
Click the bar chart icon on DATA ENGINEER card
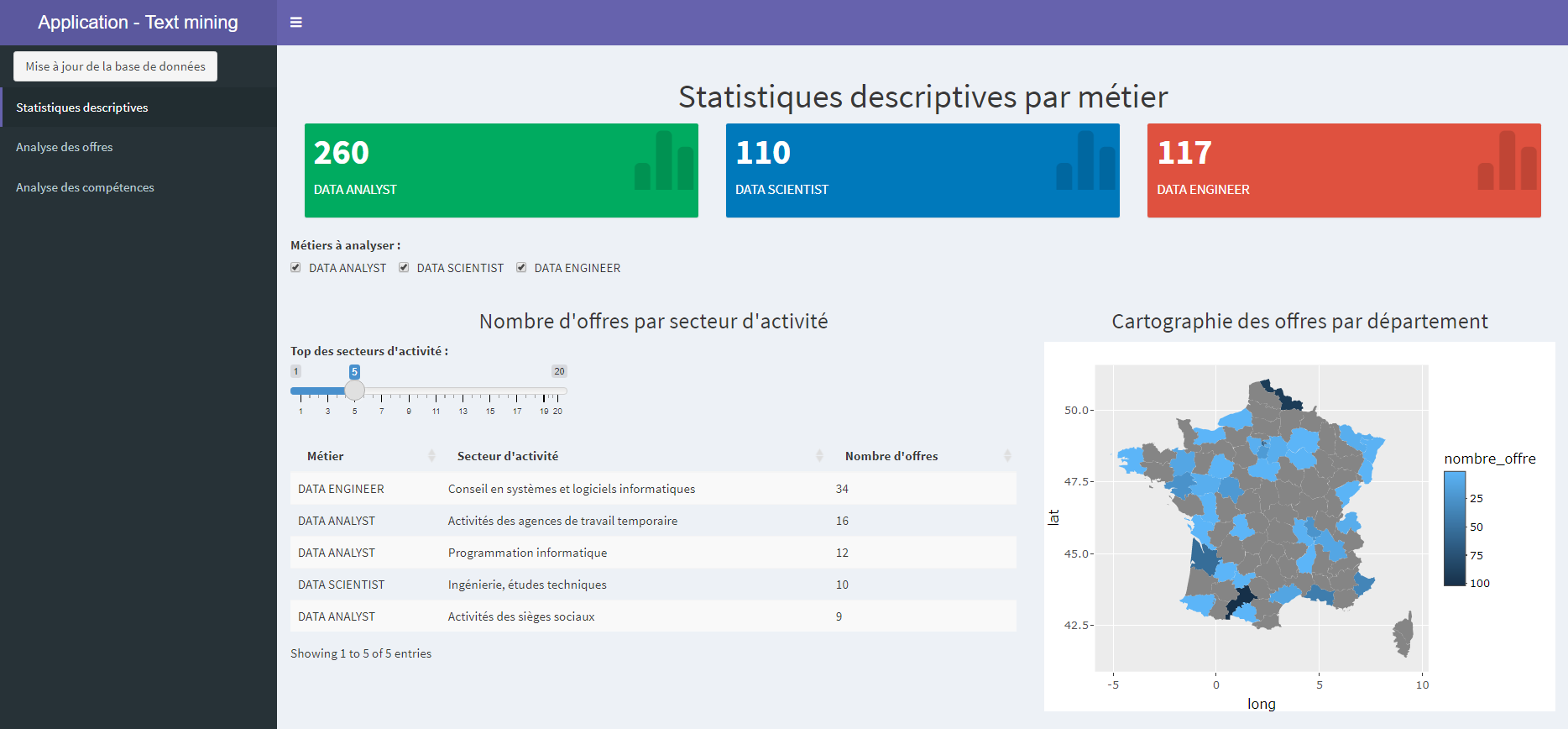(1508, 160)
